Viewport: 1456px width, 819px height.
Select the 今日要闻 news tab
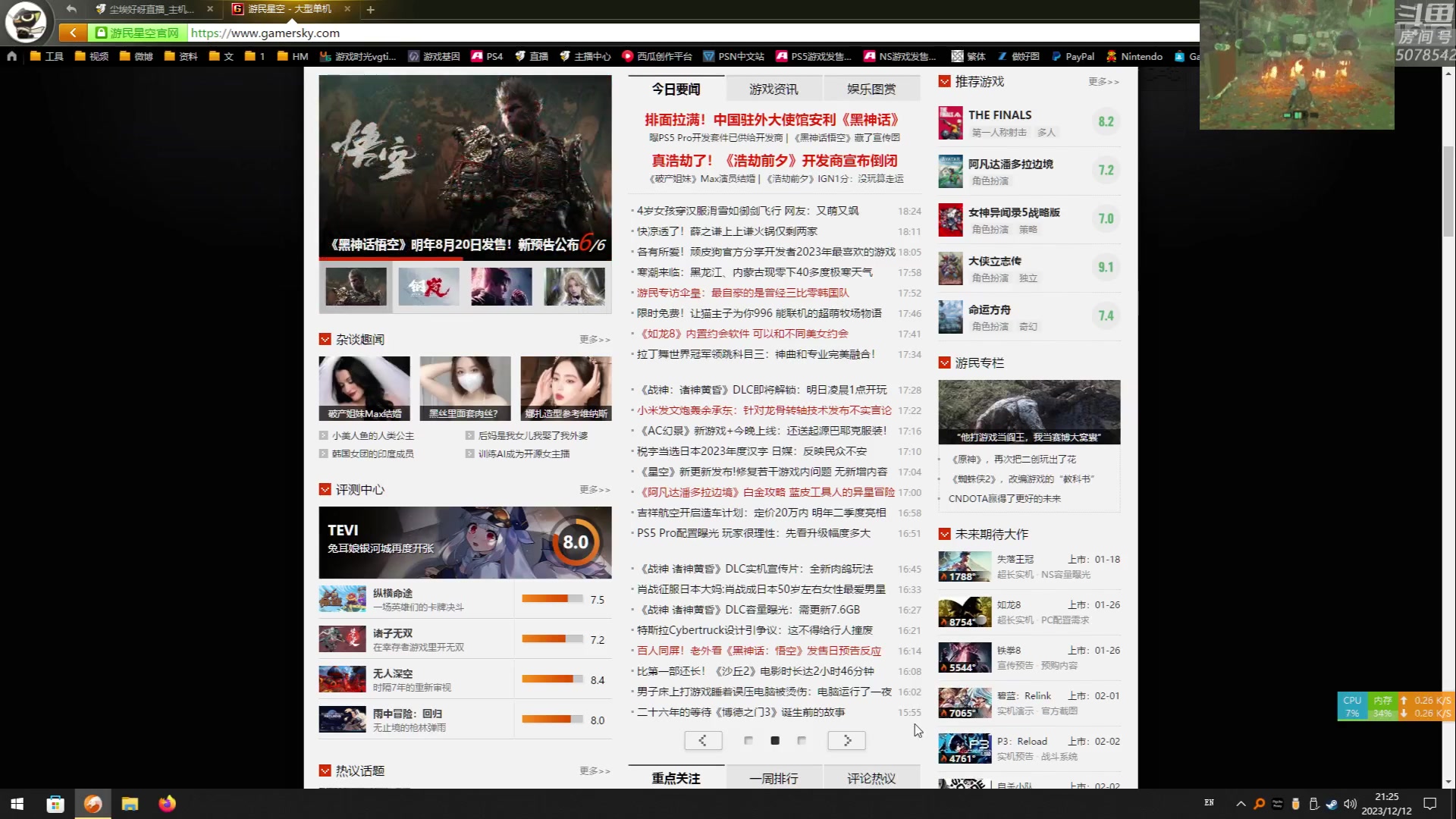pos(676,89)
